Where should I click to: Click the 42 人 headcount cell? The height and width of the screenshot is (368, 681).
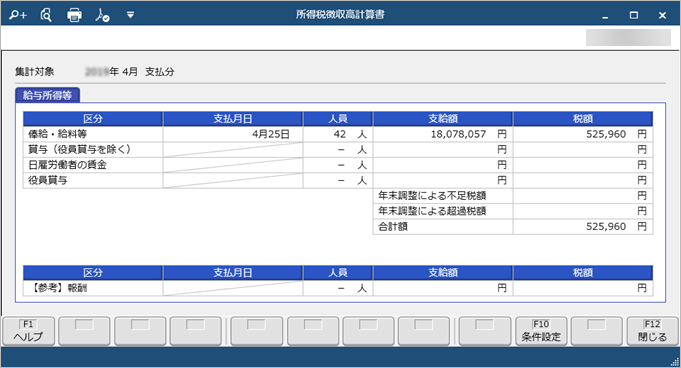click(x=338, y=134)
